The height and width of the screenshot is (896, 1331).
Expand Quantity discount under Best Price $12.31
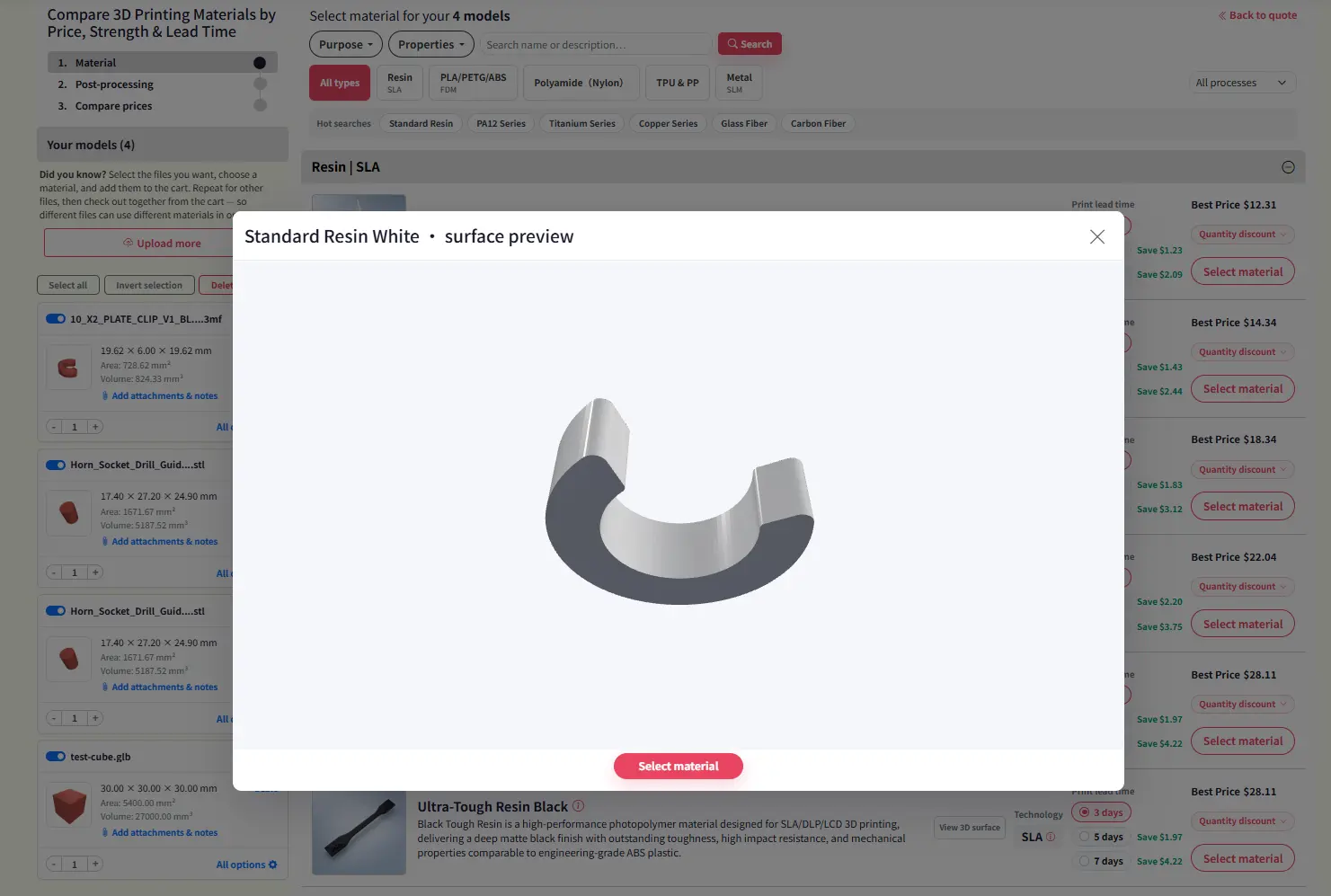tap(1243, 235)
